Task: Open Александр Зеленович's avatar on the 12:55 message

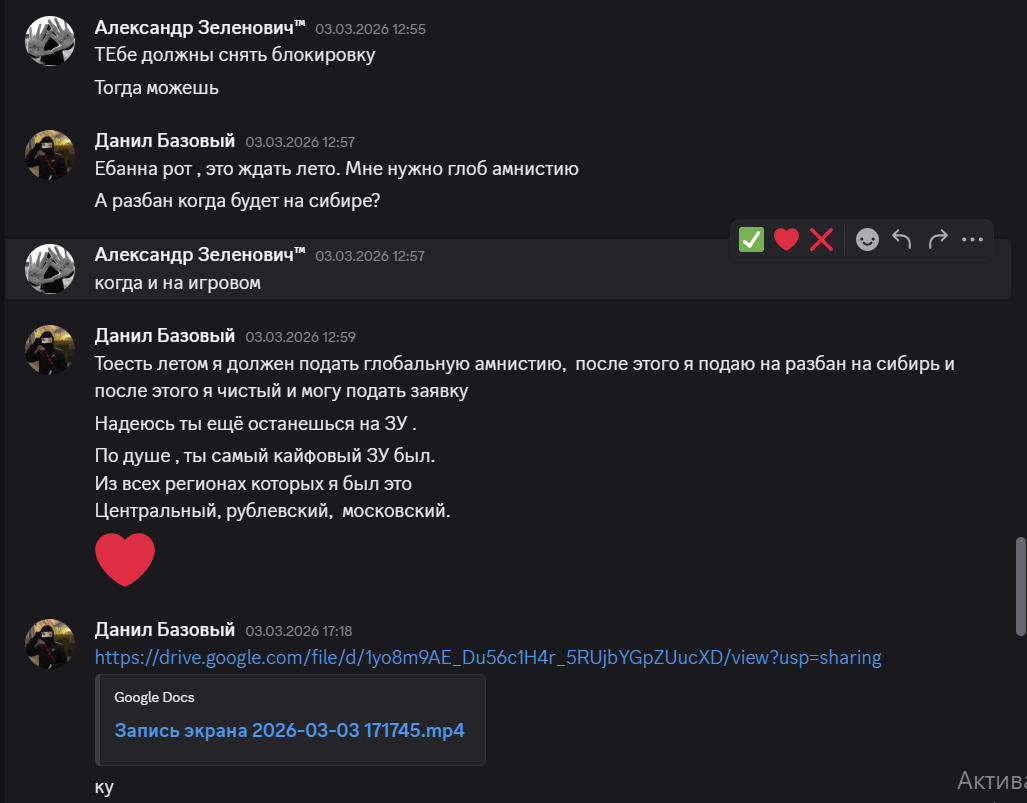Action: (x=49, y=41)
